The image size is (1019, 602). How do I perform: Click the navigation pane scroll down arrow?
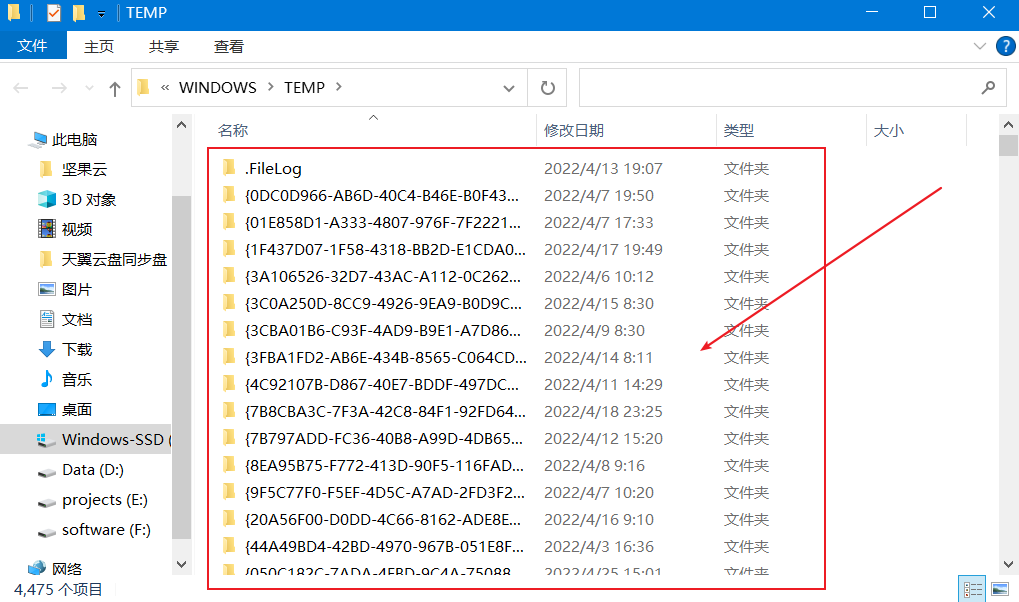click(181, 564)
